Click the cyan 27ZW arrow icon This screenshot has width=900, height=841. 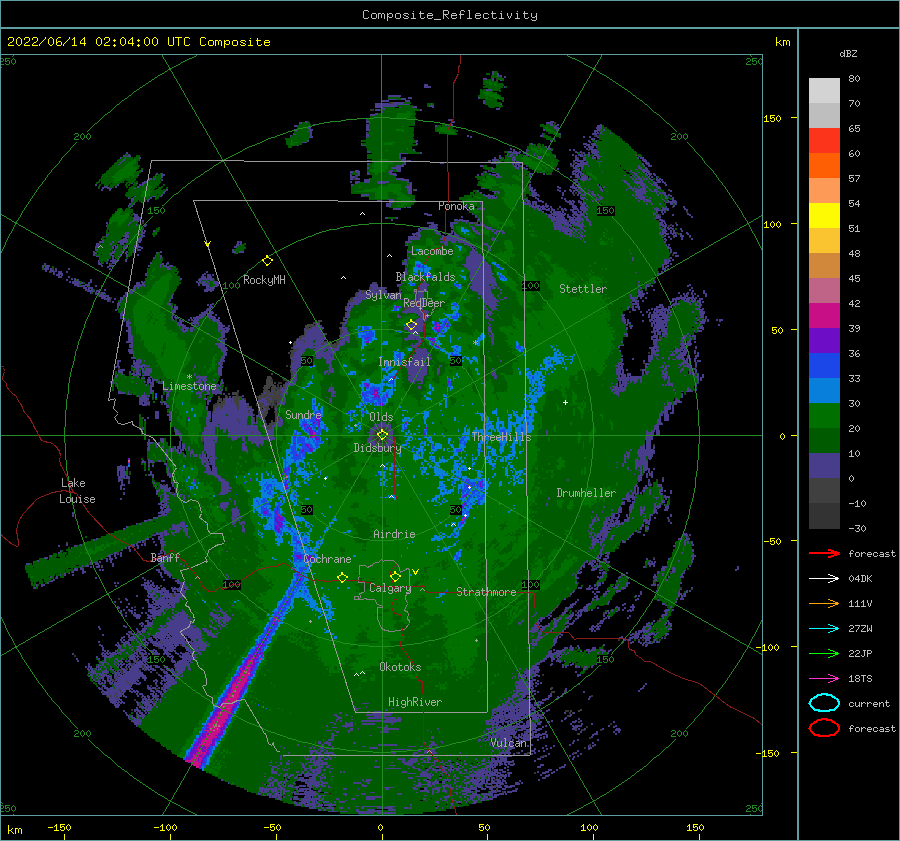824,629
